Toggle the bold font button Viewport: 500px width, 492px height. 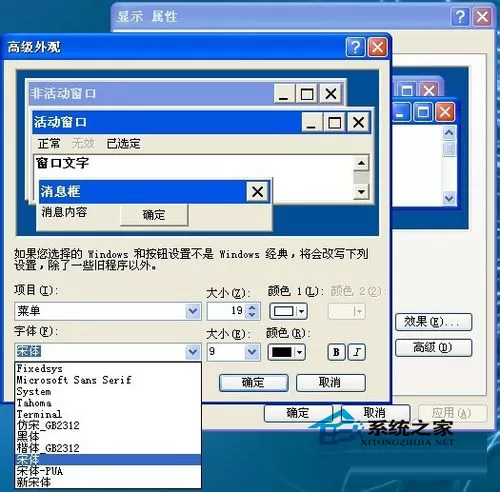click(x=336, y=352)
